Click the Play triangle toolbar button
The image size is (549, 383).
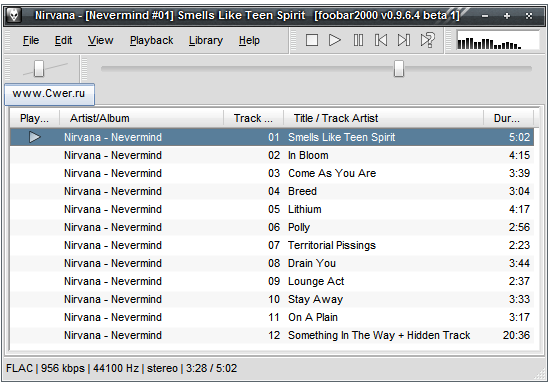(x=335, y=40)
